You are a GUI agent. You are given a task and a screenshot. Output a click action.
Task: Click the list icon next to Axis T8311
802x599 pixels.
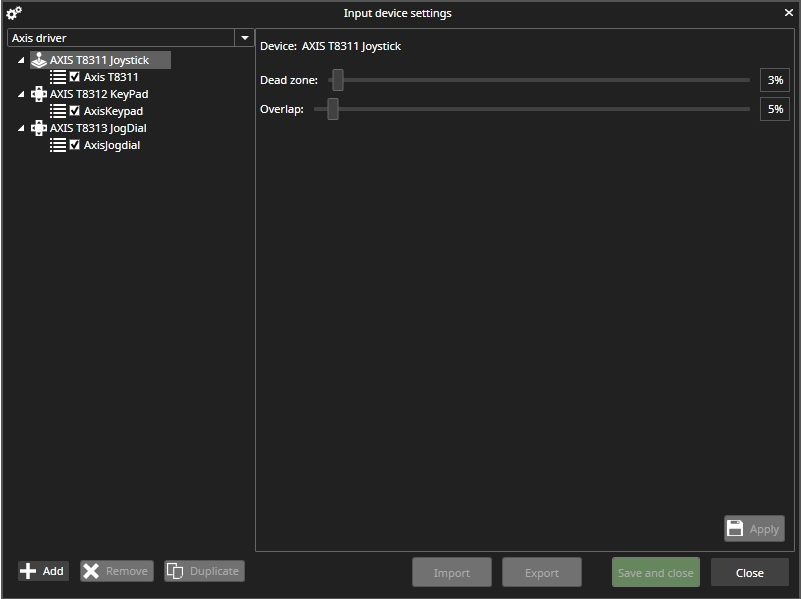pyautogui.click(x=58, y=77)
